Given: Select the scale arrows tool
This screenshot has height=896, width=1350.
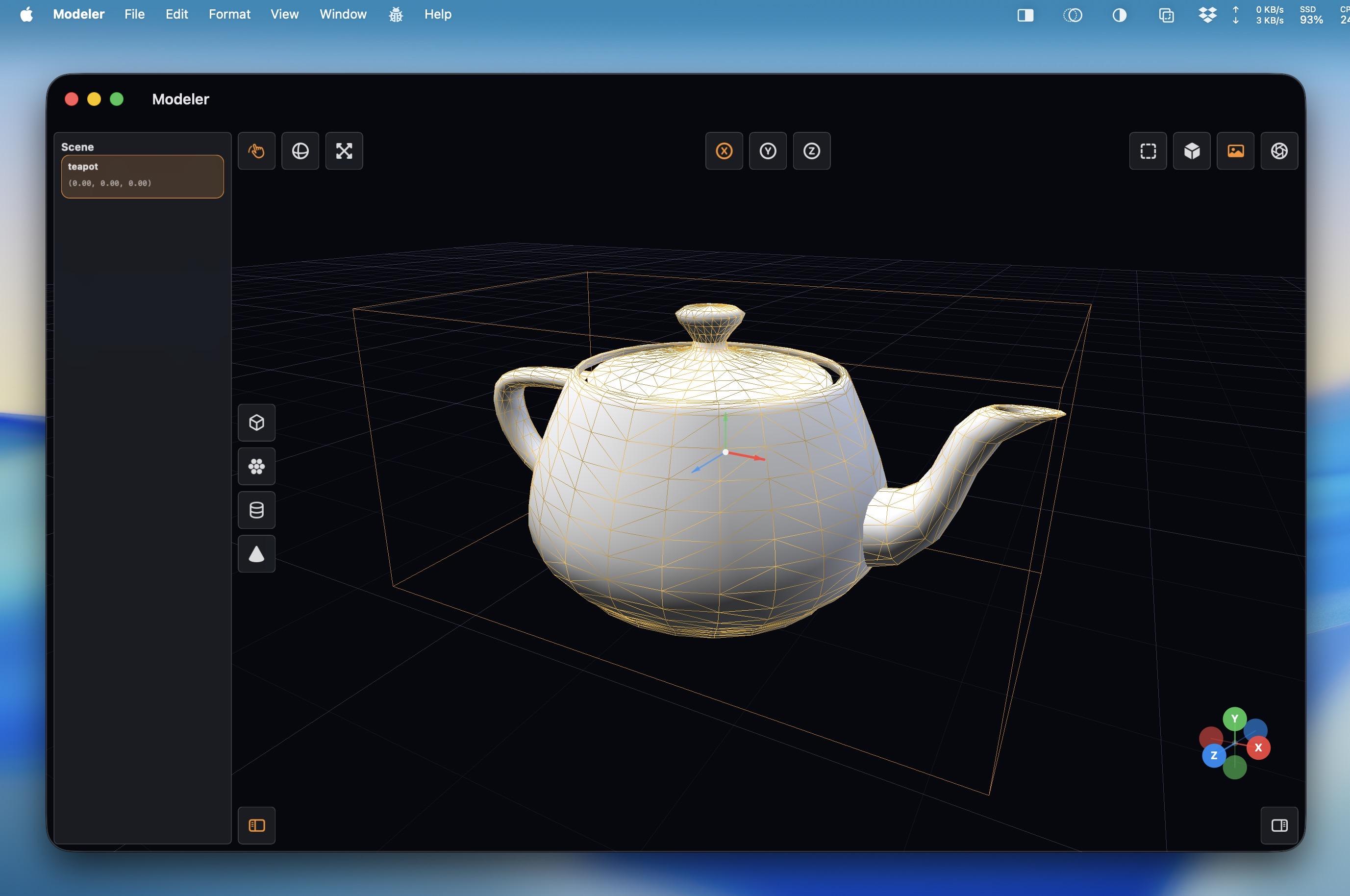Looking at the screenshot, I should [344, 151].
